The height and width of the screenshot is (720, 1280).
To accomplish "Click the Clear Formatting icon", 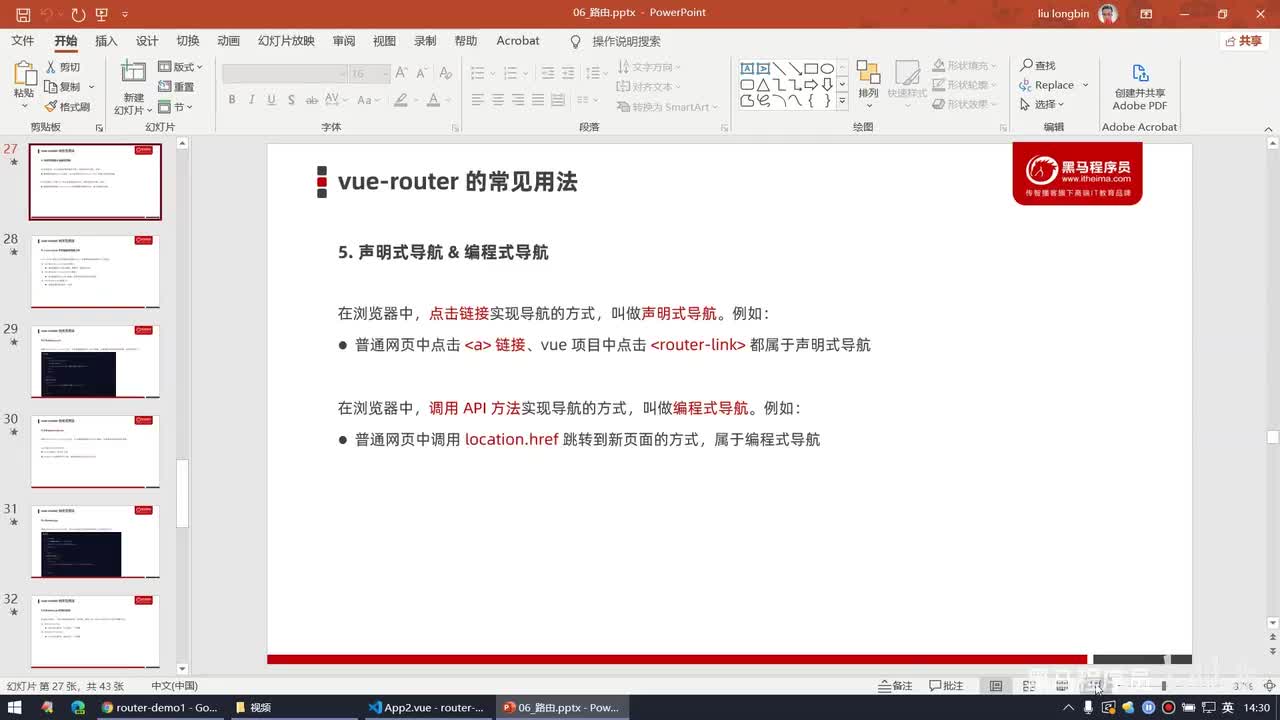I will (444, 73).
